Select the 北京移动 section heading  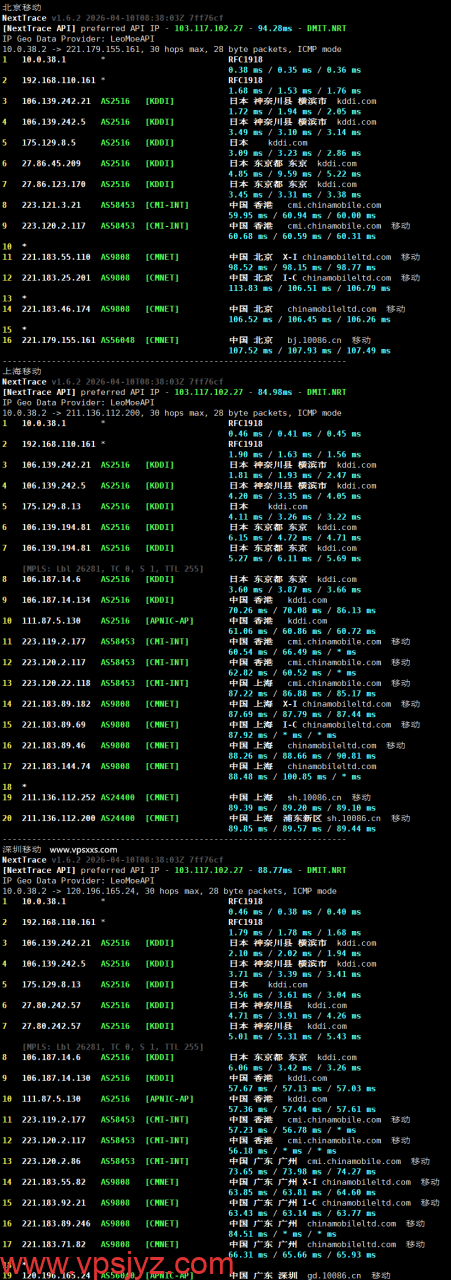(21, 7)
